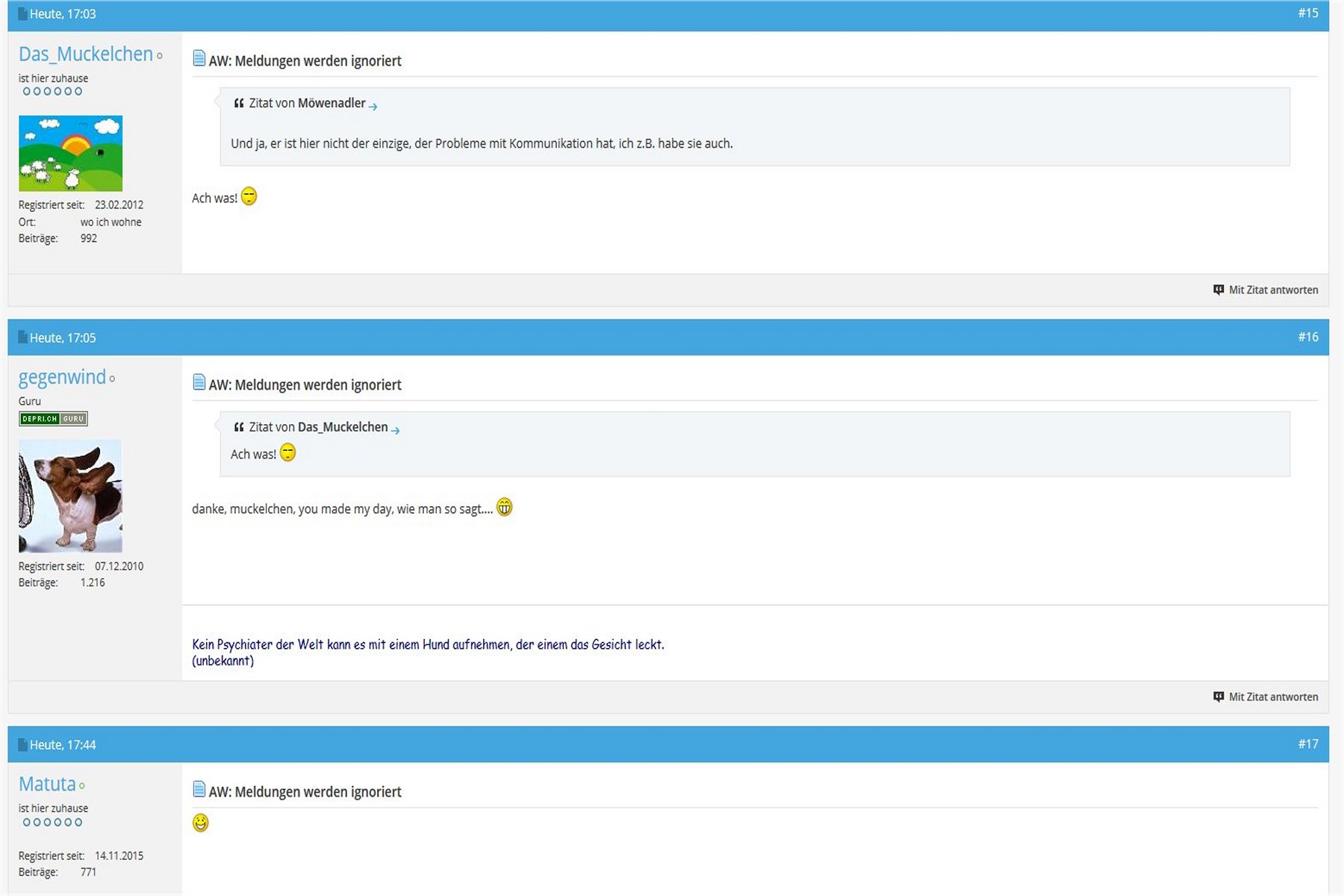Click the view-post arrow beside Das_Muckelchen quote
Screen dimensions: 1344x896
pos(395,430)
